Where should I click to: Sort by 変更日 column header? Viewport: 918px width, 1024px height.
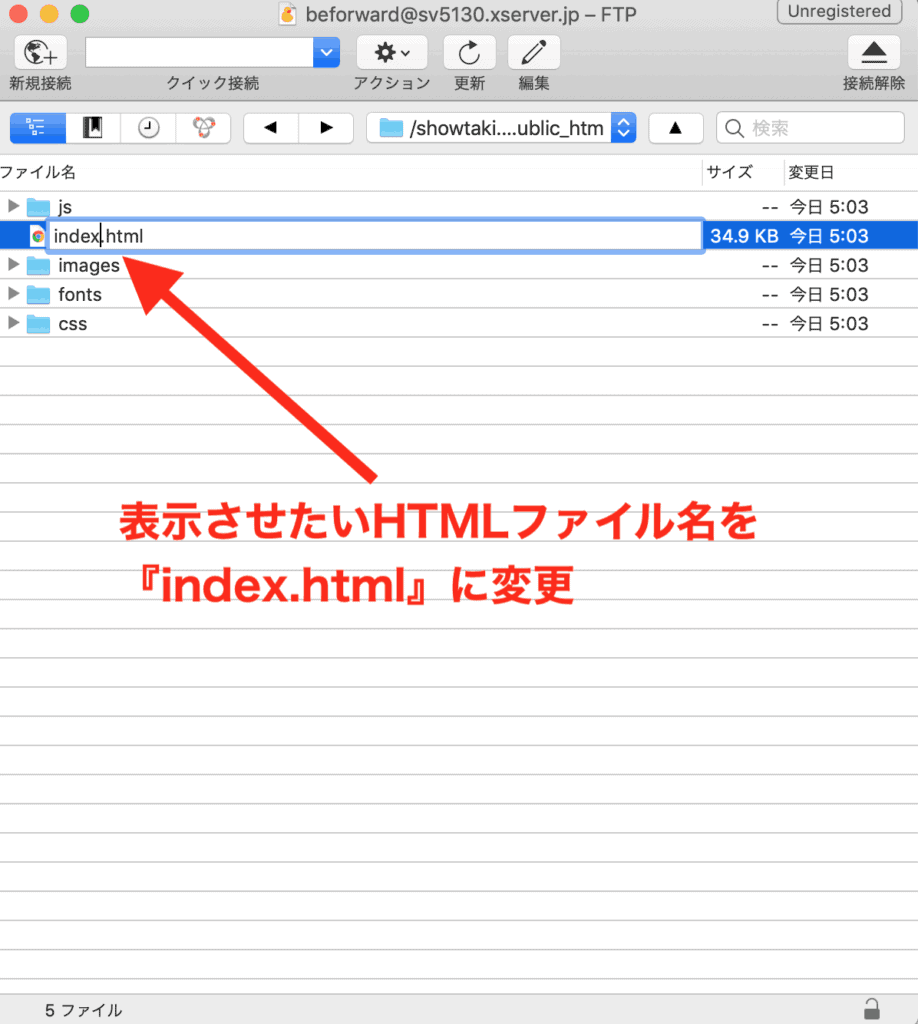click(810, 172)
